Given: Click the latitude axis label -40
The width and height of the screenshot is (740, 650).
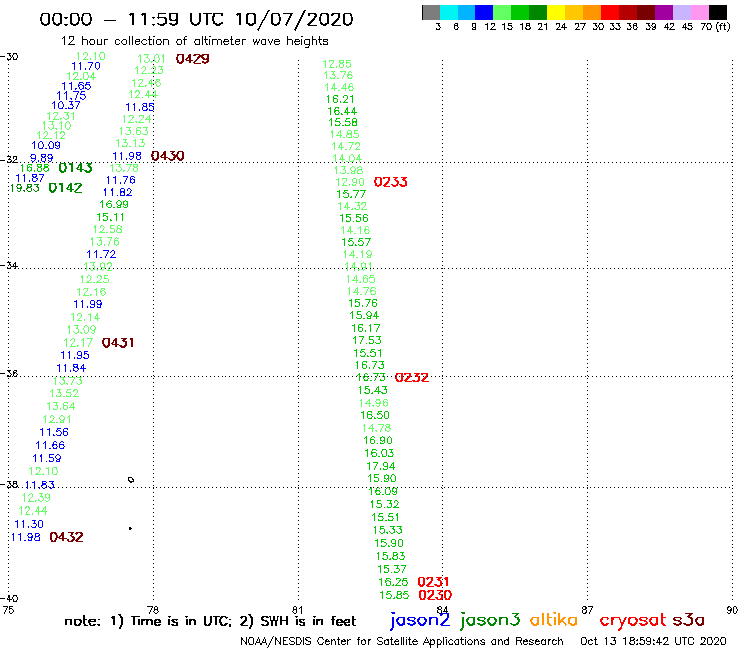Looking at the screenshot, I should point(9,599).
